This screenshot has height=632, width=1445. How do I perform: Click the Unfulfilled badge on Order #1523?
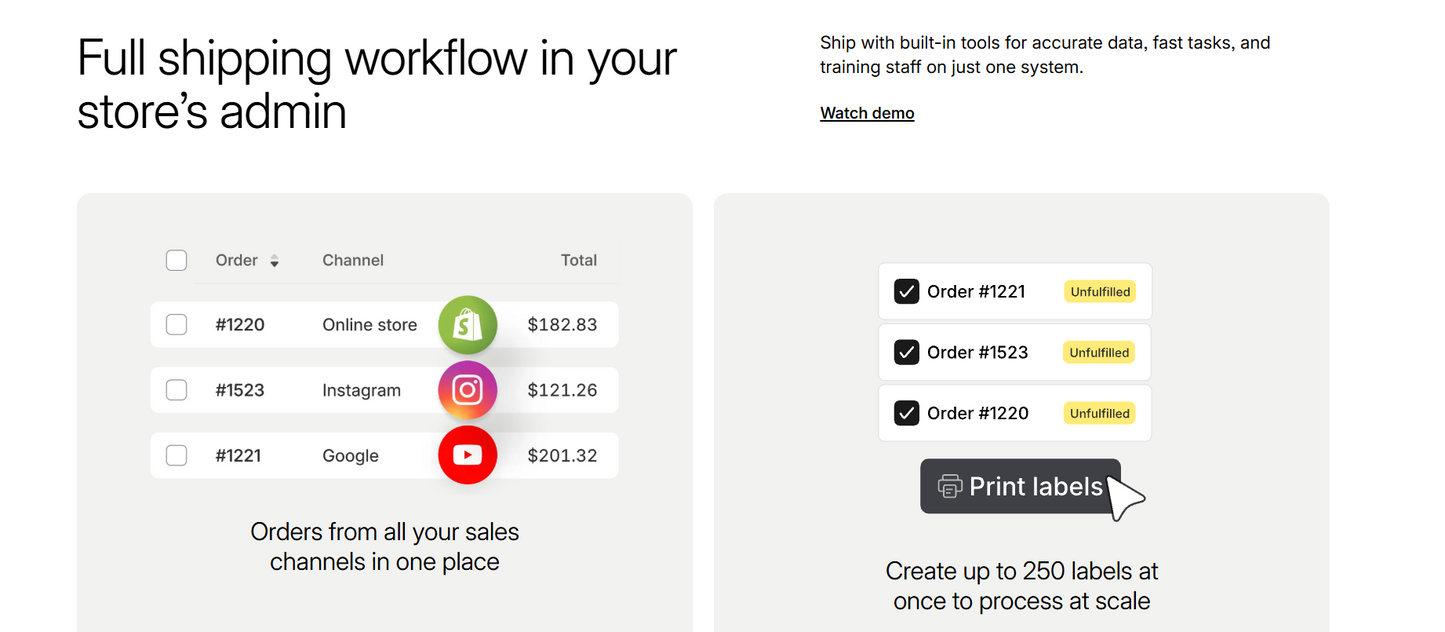pos(1099,352)
